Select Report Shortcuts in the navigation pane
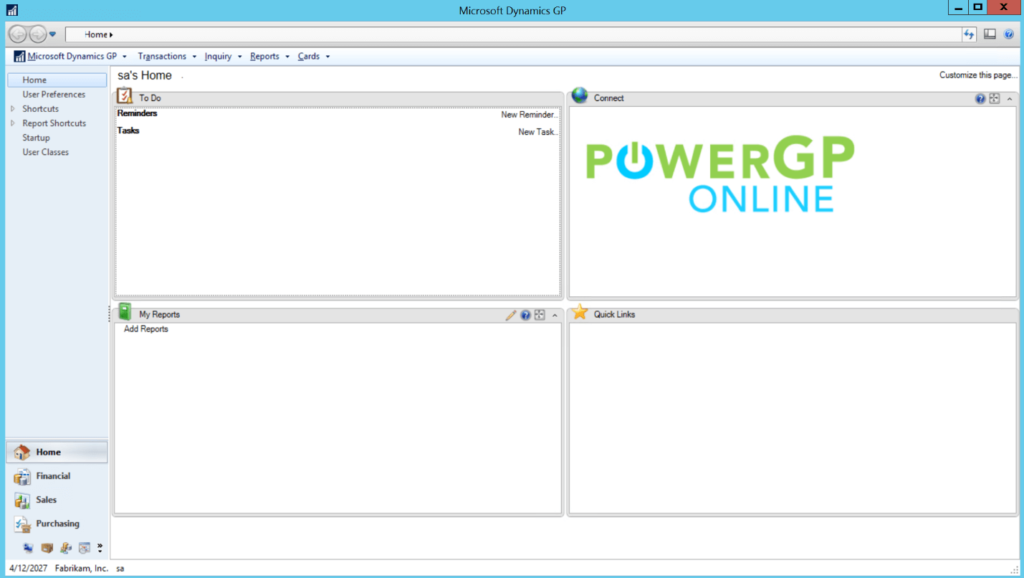1024x578 pixels. [54, 123]
